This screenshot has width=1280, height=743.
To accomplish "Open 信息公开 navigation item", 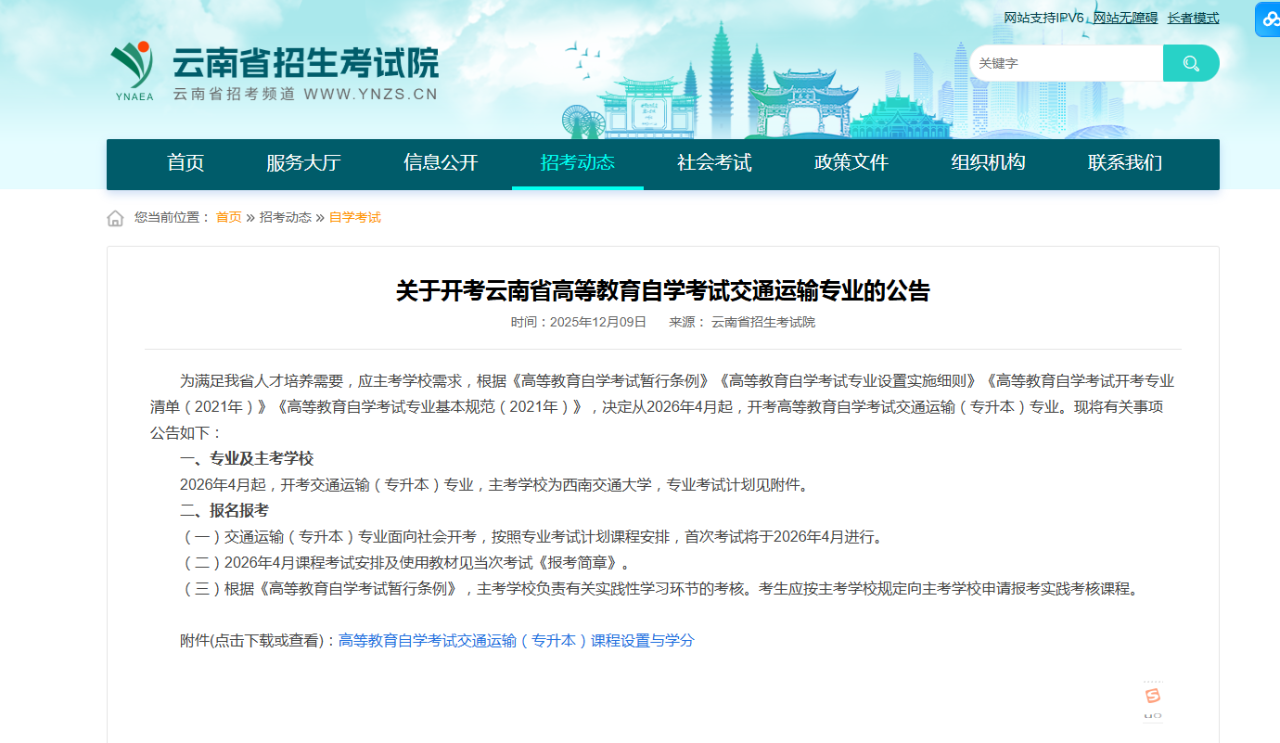I will tap(440, 163).
